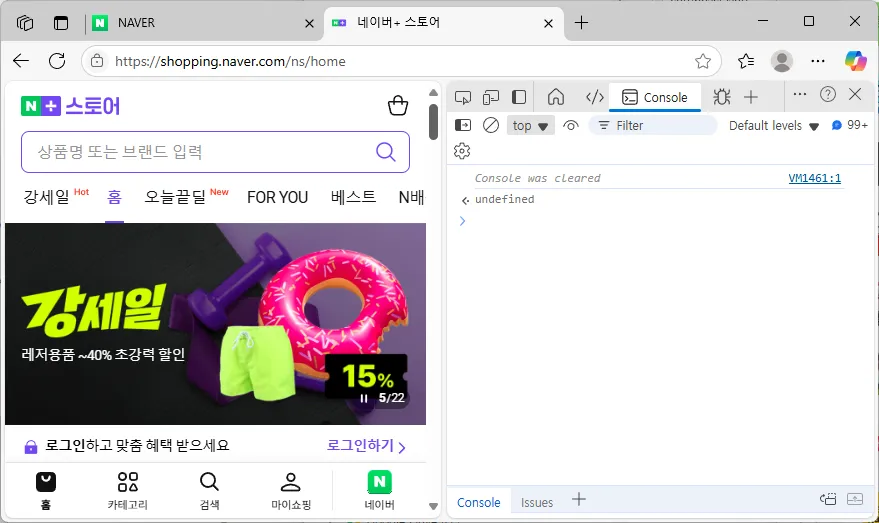This screenshot has width=879, height=523.
Task: Select the DevTools Console tab
Action: pyautogui.click(x=655, y=98)
